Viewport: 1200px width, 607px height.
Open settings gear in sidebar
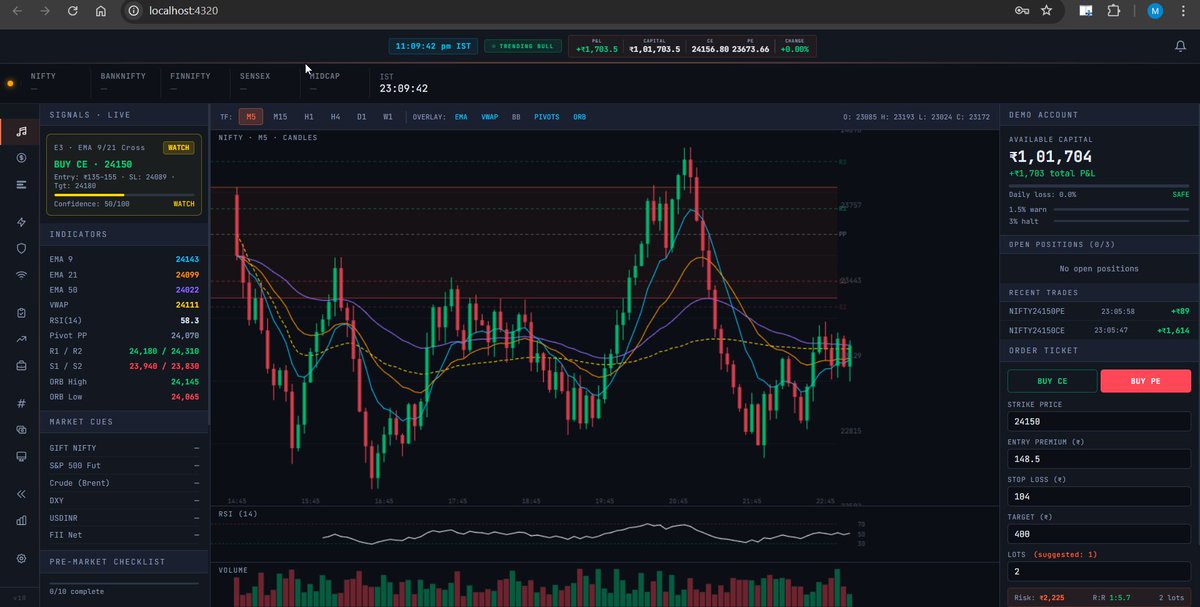point(21,557)
